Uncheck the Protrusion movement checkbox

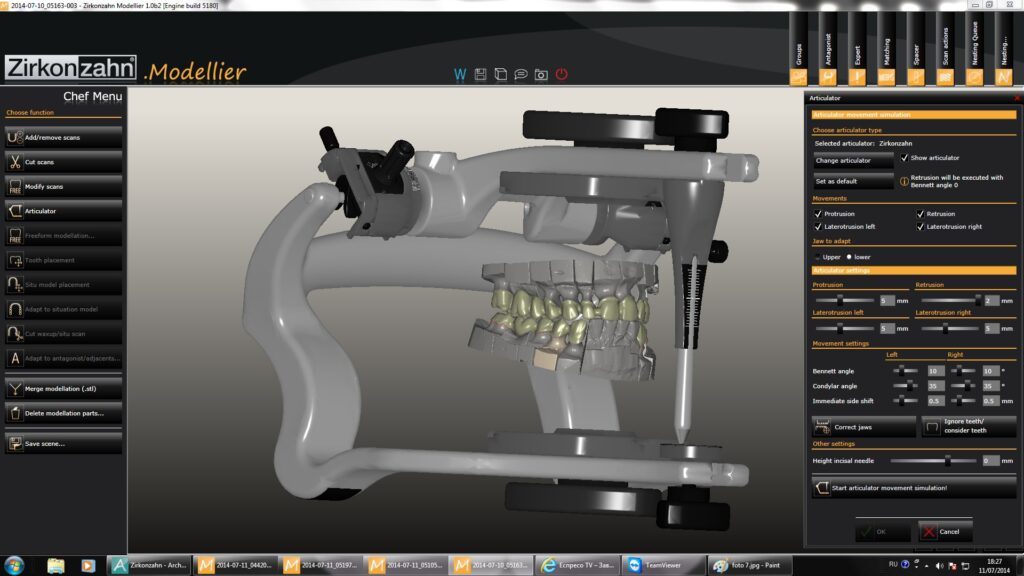[818, 214]
